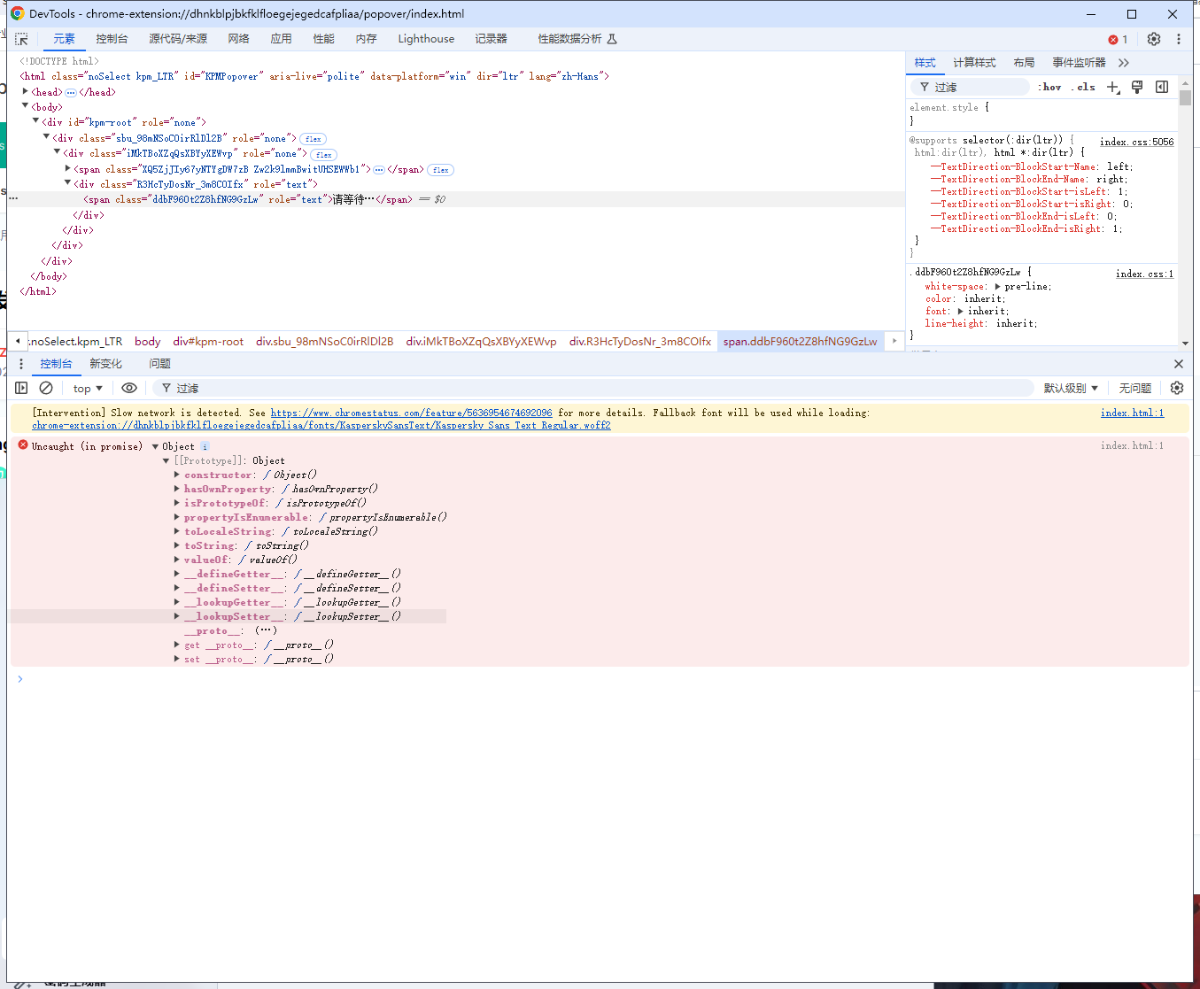Click new style rule plus icon

coord(1113,87)
